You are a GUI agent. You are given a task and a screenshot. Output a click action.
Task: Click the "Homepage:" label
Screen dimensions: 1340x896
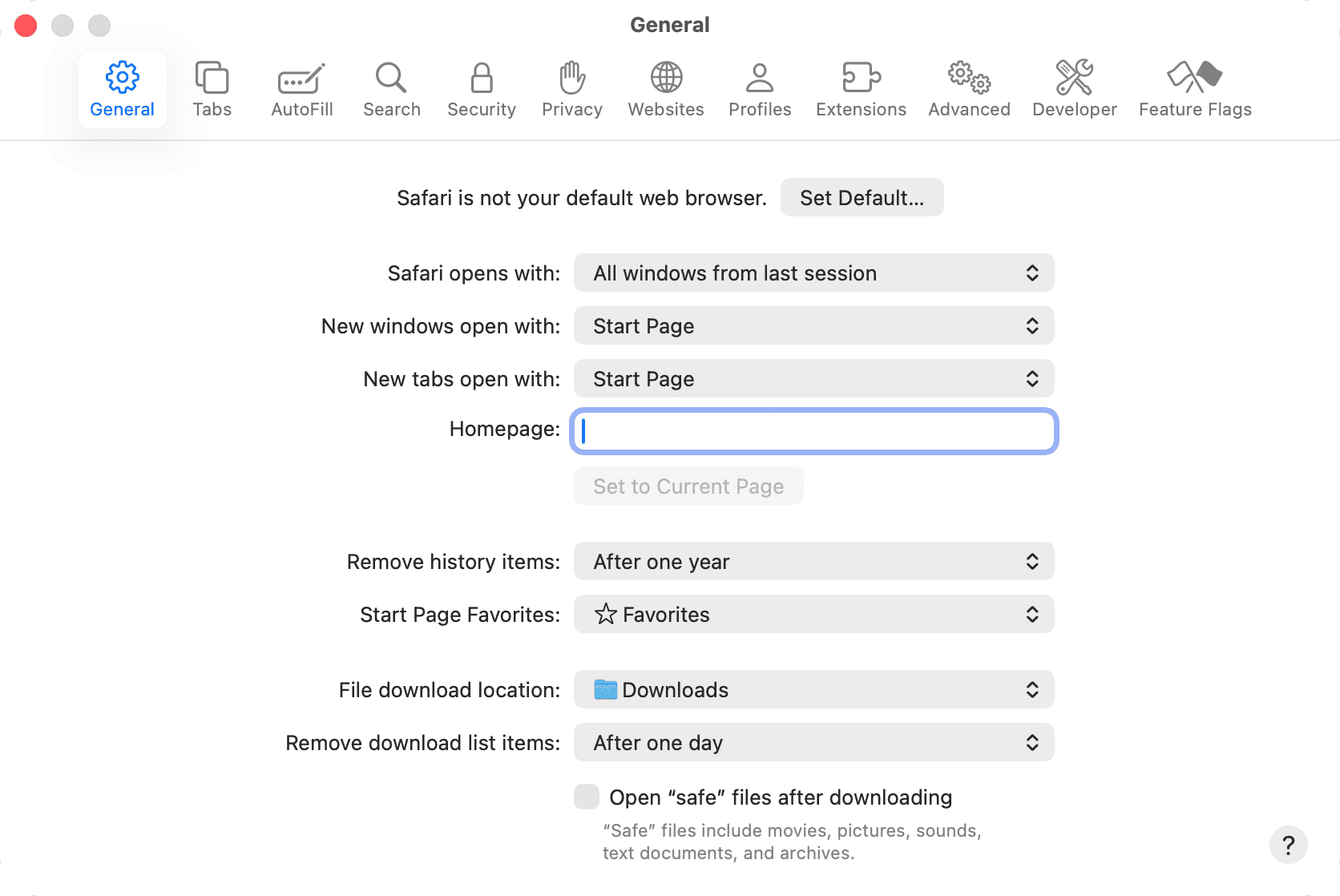tap(505, 430)
